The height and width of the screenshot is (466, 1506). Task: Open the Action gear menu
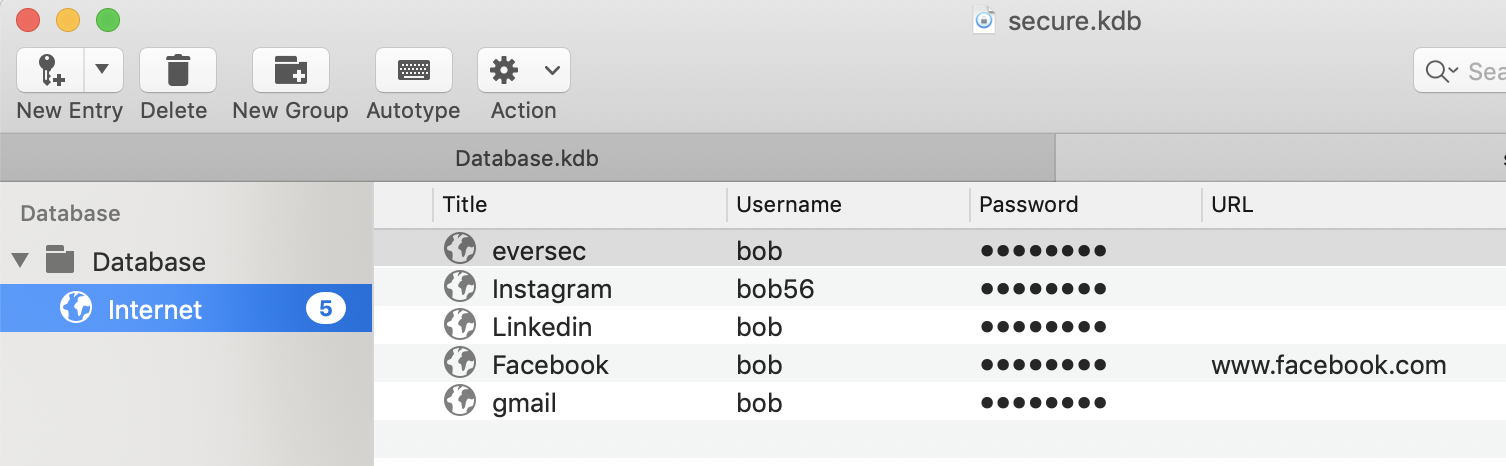point(524,70)
